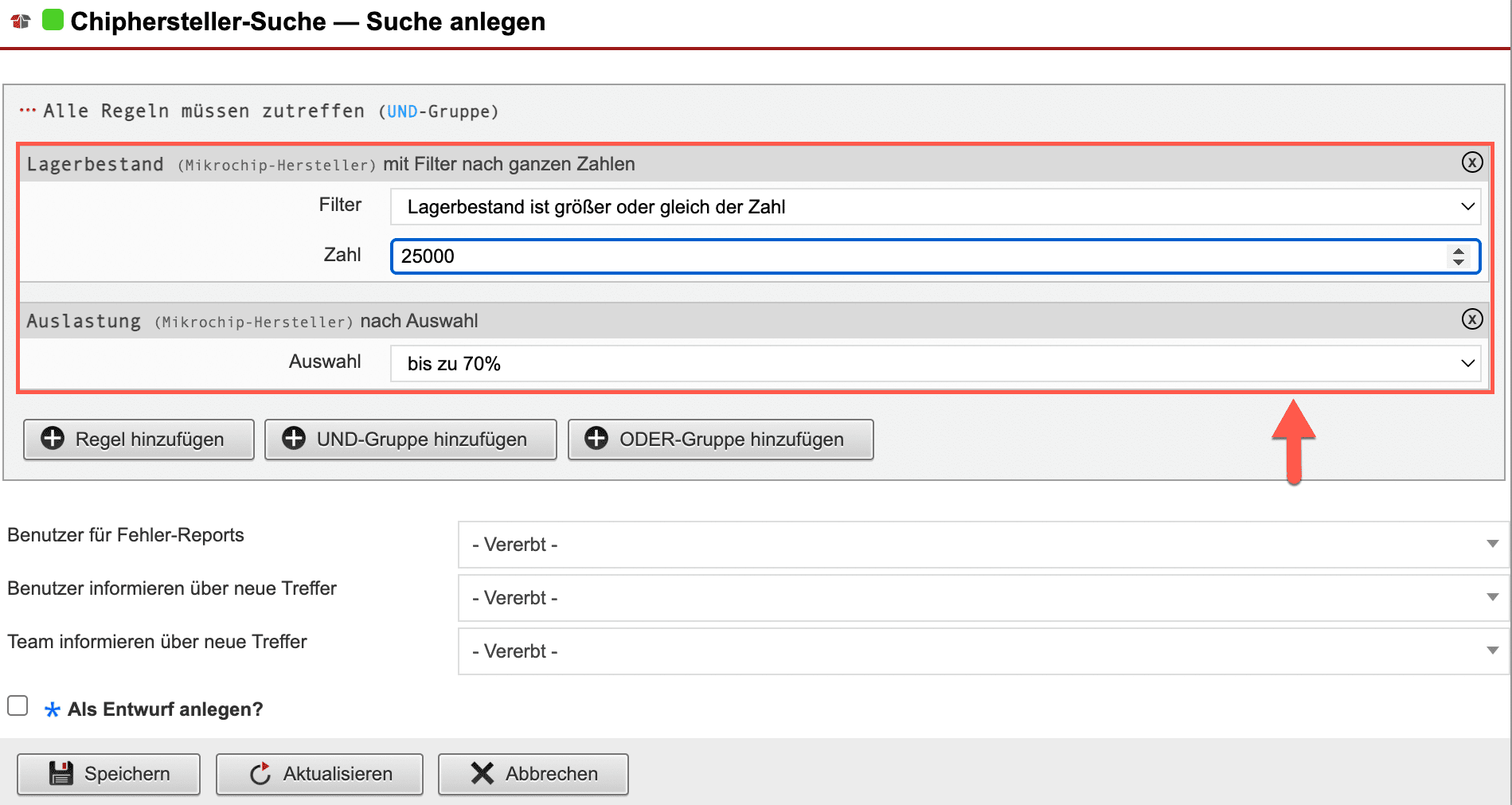Screen dimensions: 1512x805
Task: Click the green status square in title
Action: (x=53, y=20)
